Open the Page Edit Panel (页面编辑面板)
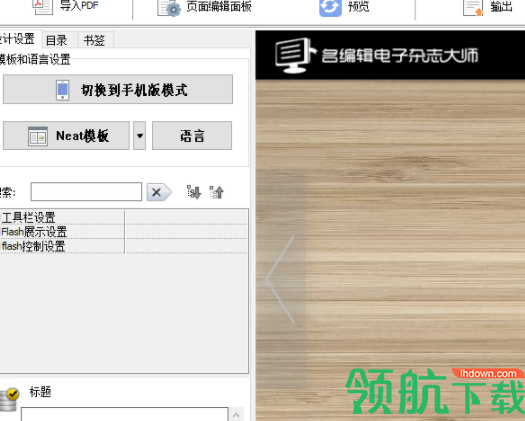Image resolution: width=525 pixels, height=421 pixels. tap(204, 7)
